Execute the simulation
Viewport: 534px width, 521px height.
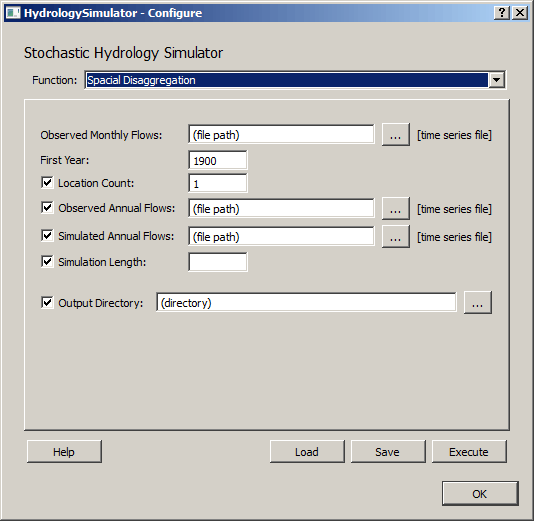pyautogui.click(x=469, y=452)
